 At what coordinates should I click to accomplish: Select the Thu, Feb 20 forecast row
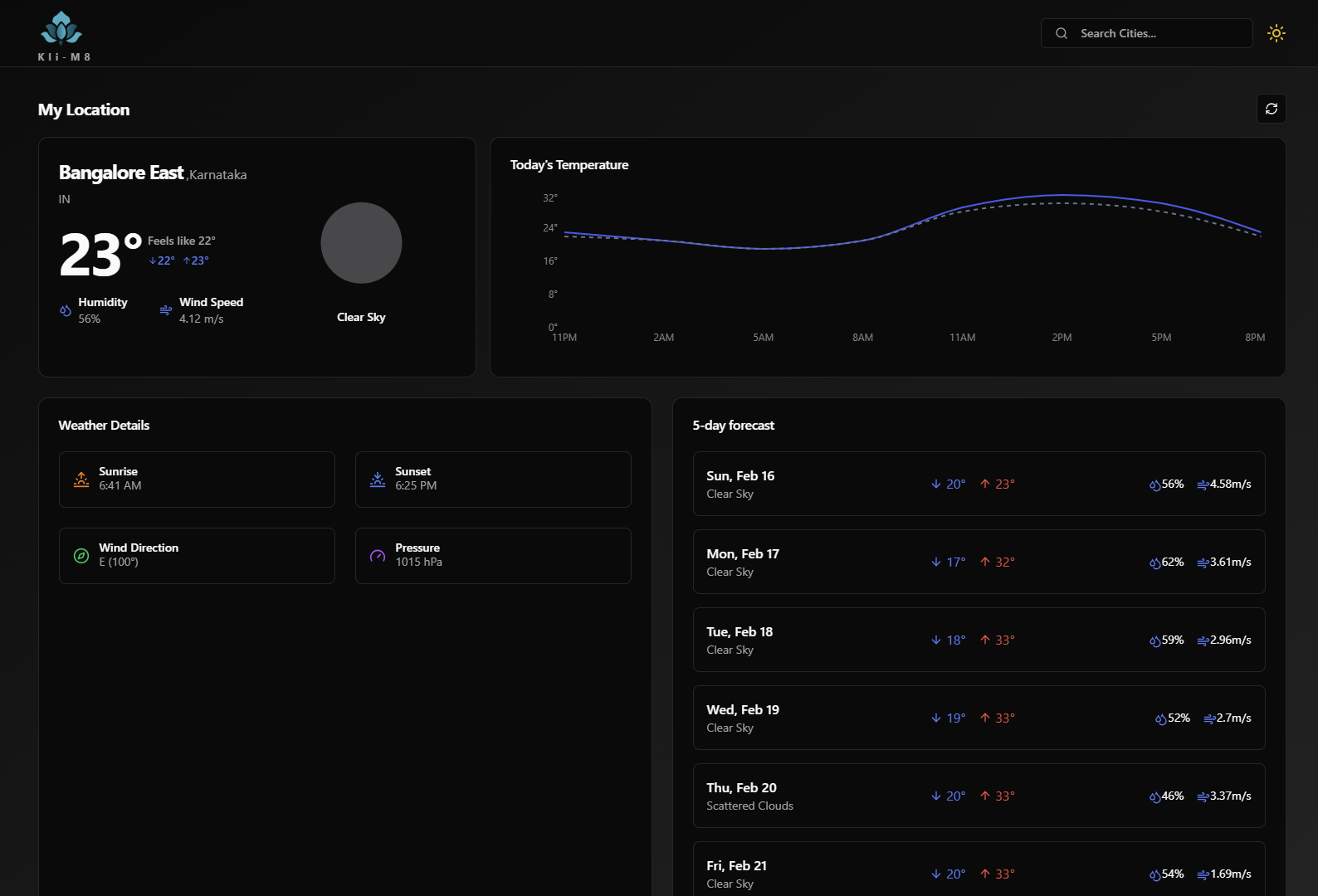(x=979, y=796)
